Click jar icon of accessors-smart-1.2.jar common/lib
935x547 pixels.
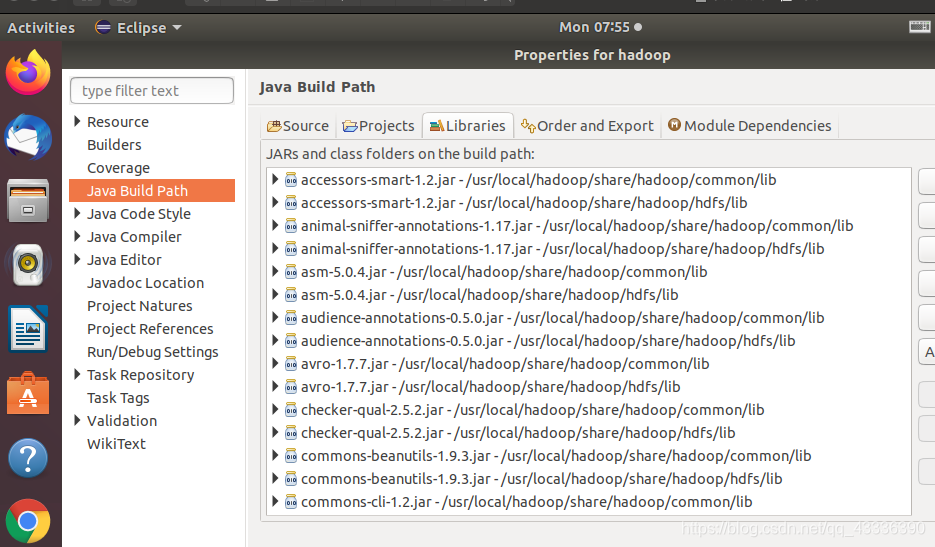pos(291,180)
